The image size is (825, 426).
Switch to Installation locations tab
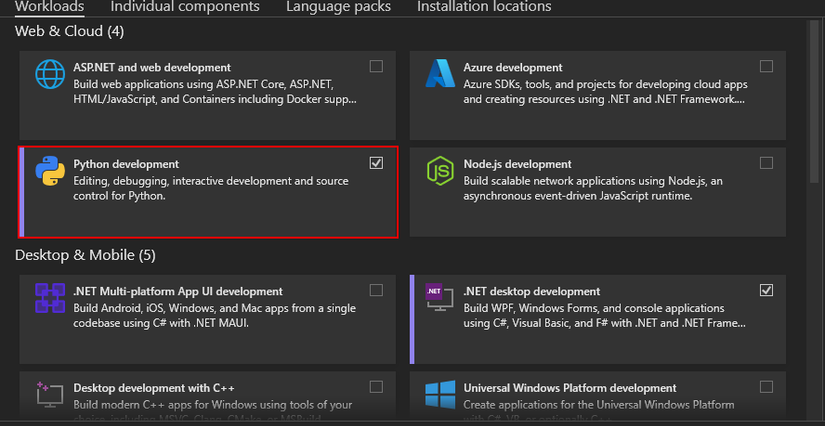click(484, 7)
